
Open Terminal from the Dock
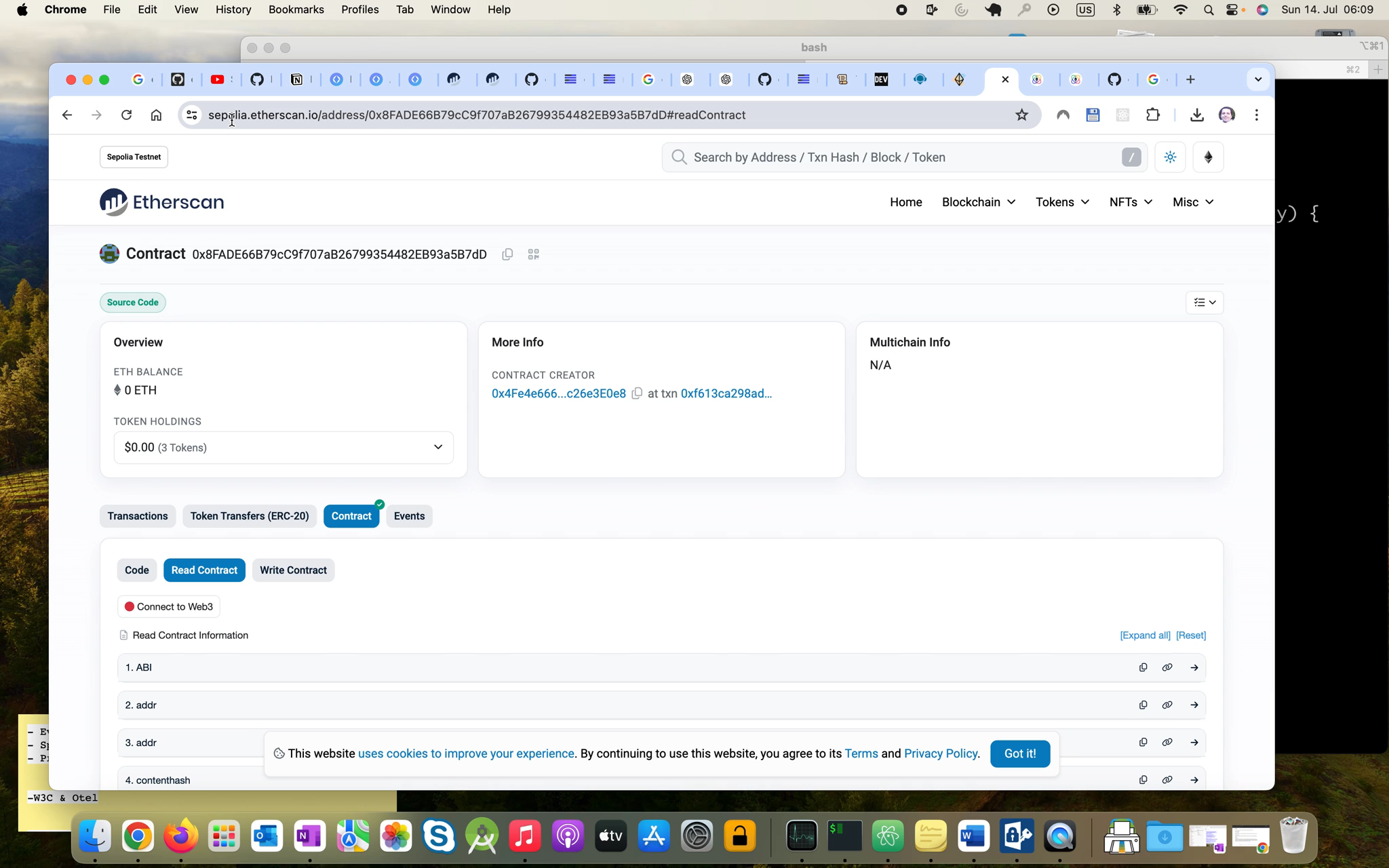[844, 836]
